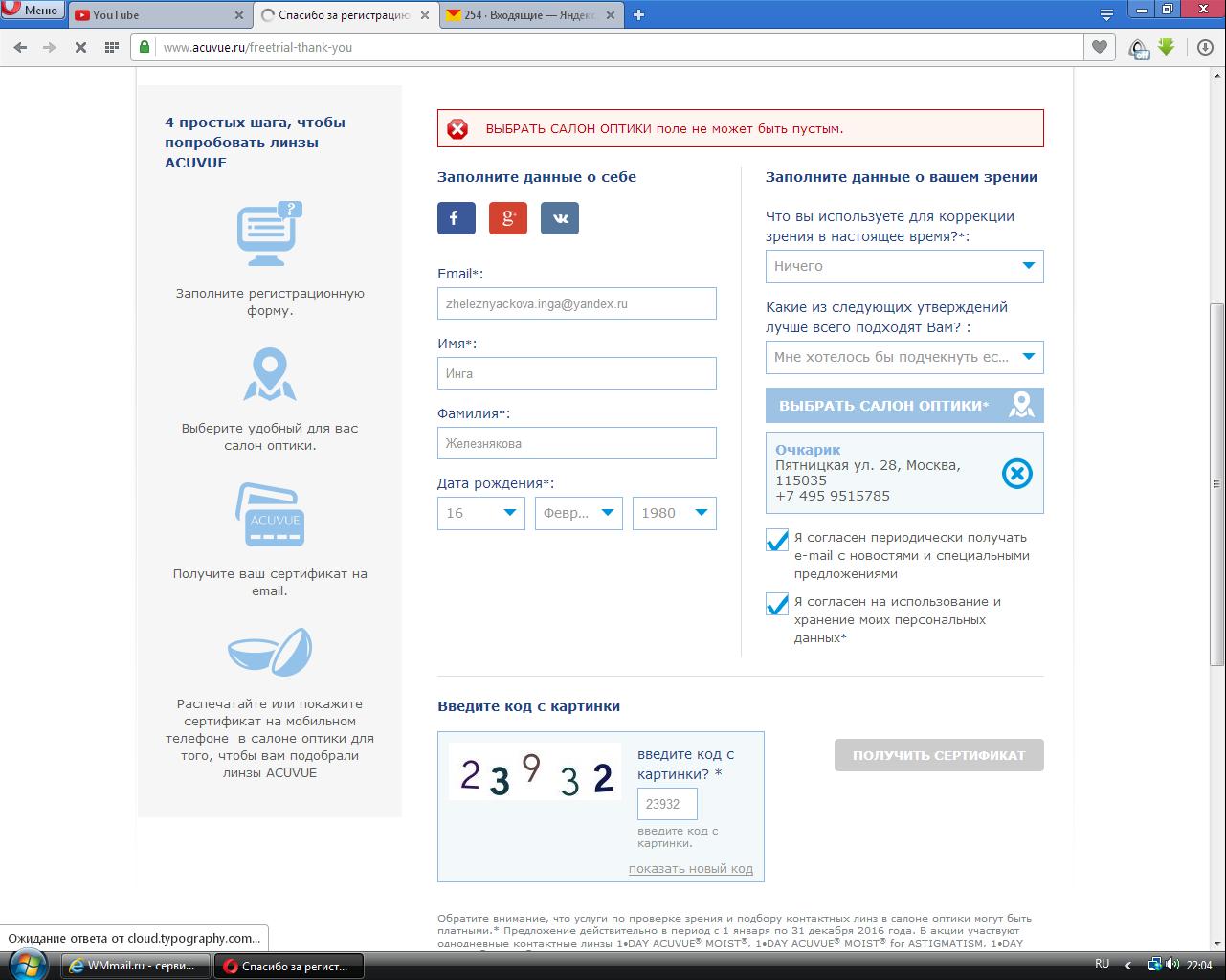Screen dimensions: 1226x980
Task: Click the captcha code input field
Action: pyautogui.click(x=667, y=804)
